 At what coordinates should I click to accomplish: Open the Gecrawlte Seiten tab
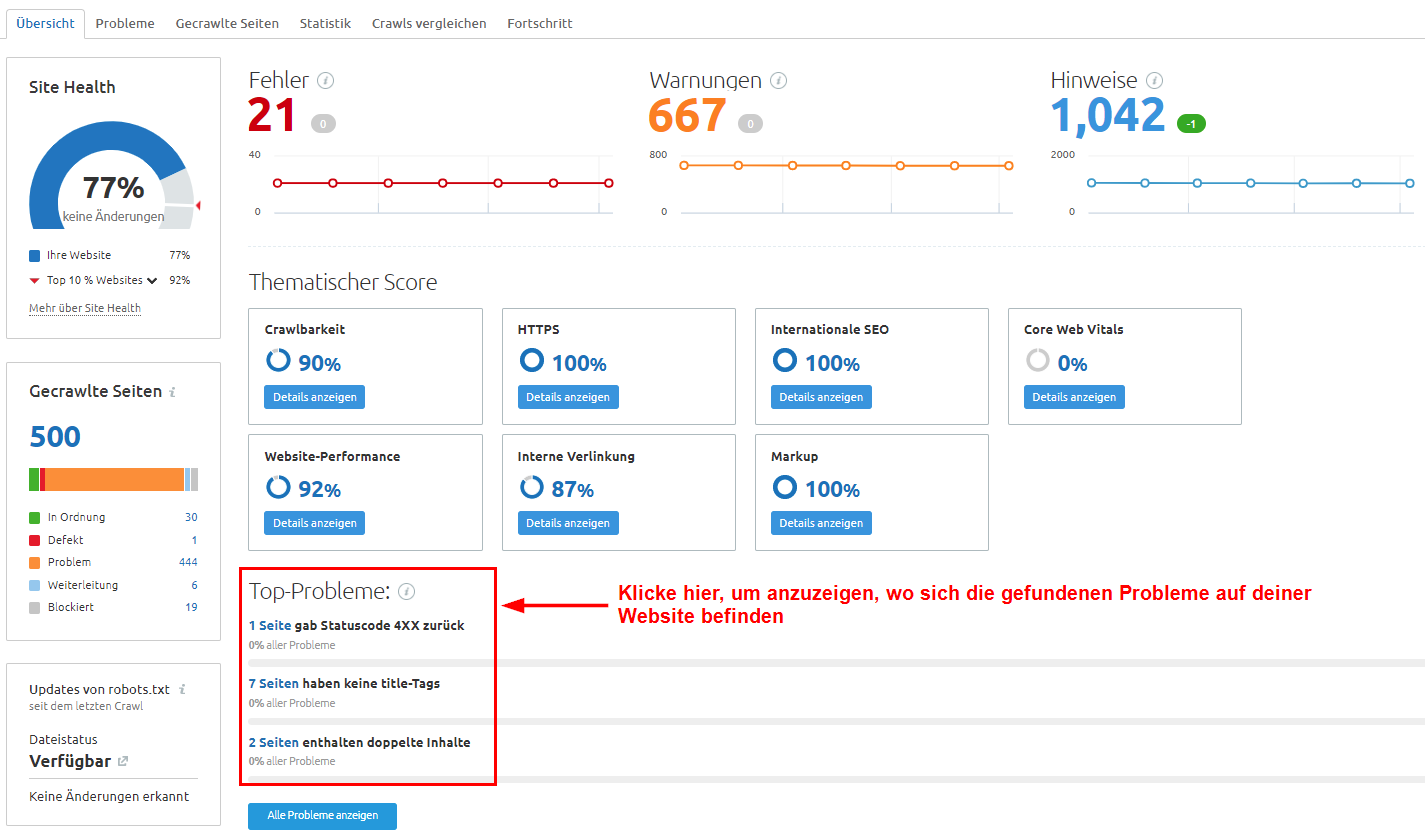(x=227, y=23)
